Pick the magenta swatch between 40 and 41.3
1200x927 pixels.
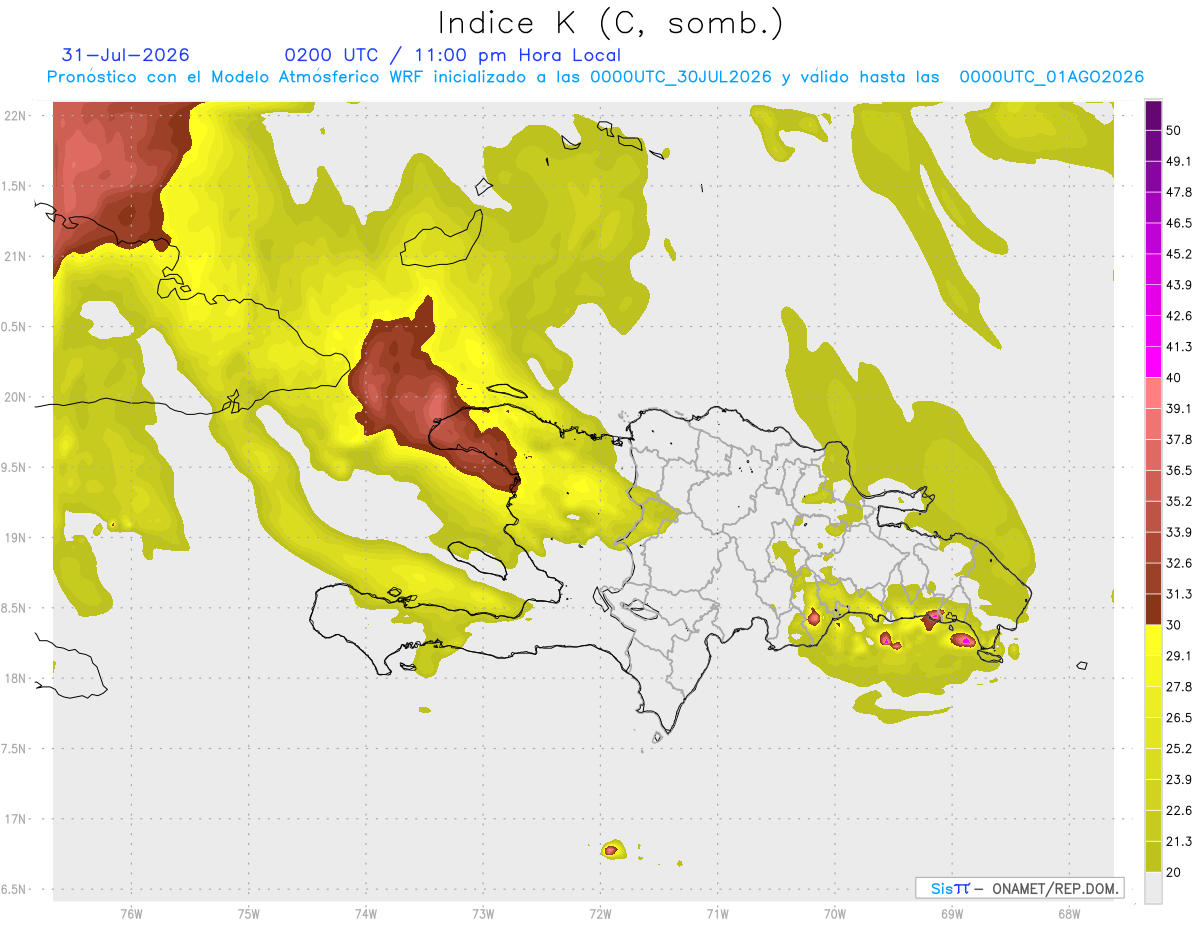1153,362
